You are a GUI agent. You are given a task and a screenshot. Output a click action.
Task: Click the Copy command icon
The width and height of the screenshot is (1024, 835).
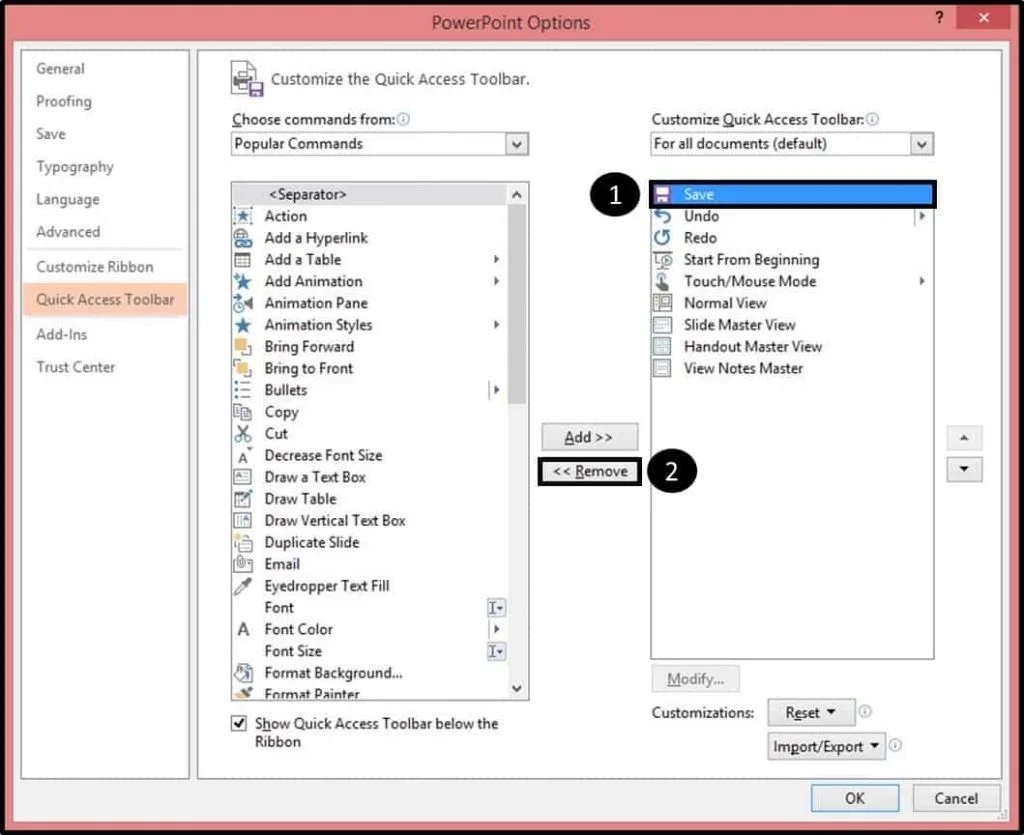click(242, 412)
